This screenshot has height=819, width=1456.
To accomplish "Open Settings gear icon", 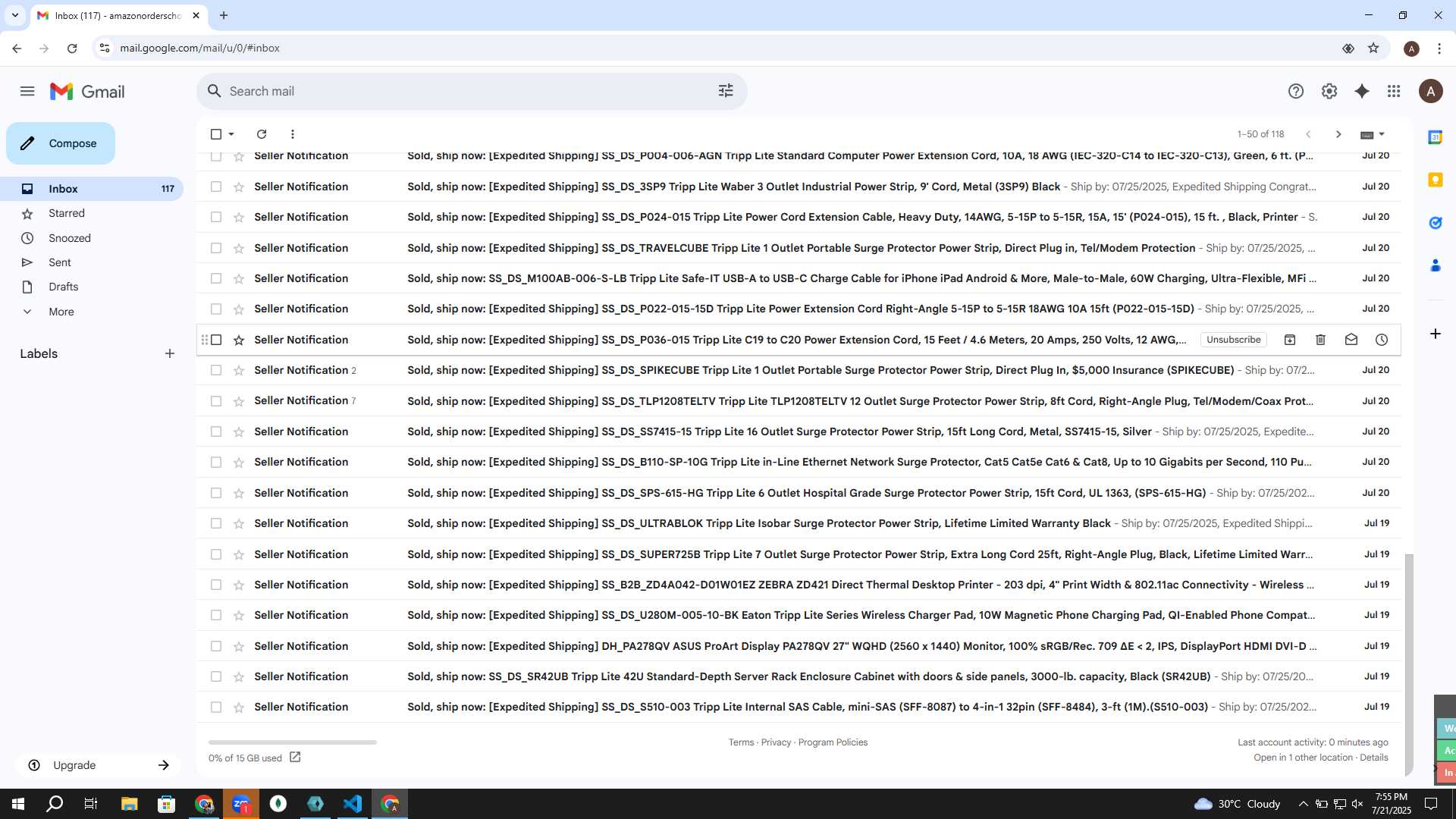I will (x=1329, y=92).
